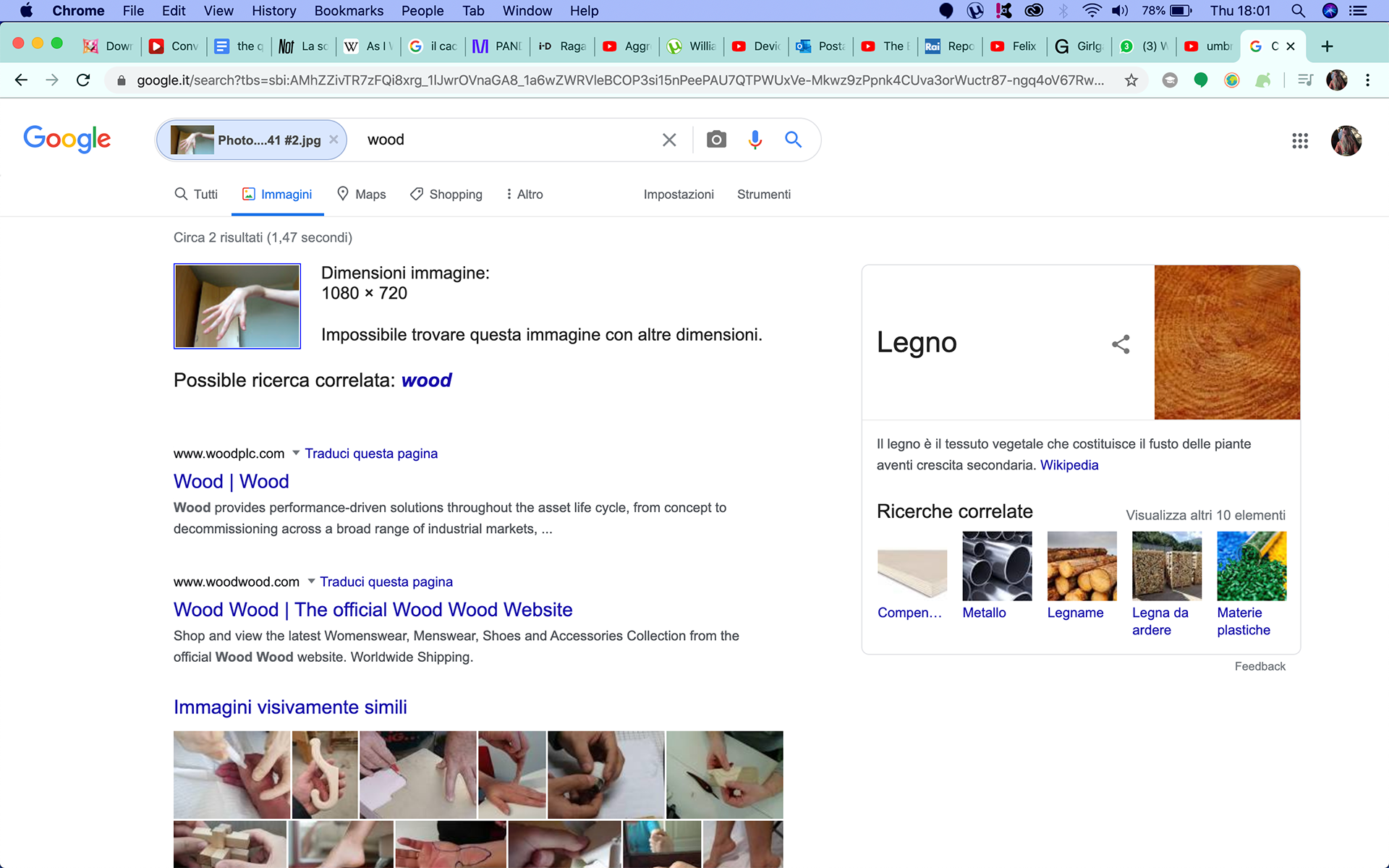Clear the search box with the X icon
Viewport: 1389px width, 868px height.
pos(669,140)
